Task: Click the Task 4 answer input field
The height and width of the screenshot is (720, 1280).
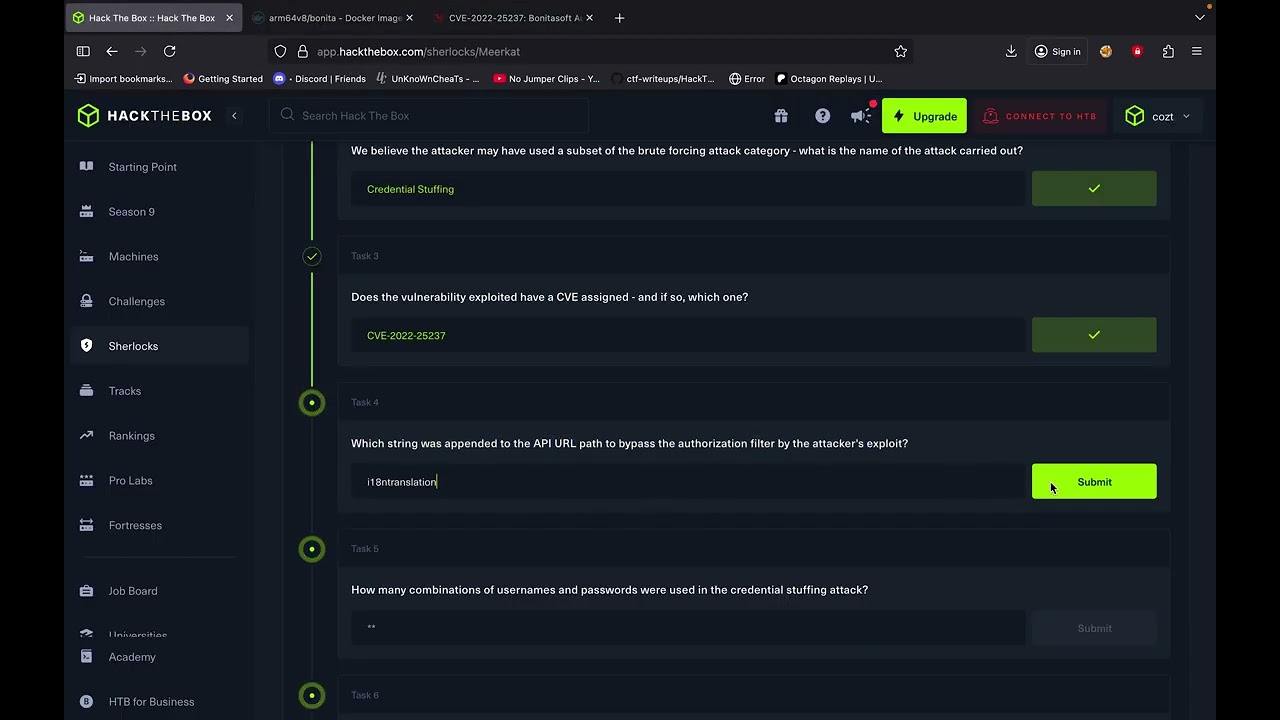Action: (x=688, y=482)
